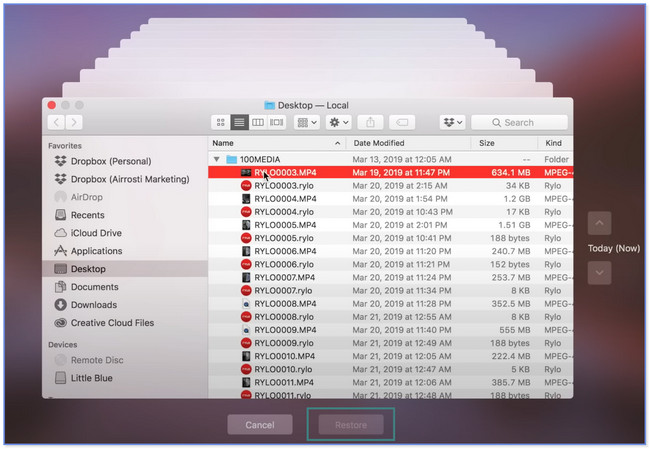The width and height of the screenshot is (650, 449).
Task: Click the RYLO0010.rylo red icon
Action: (246, 369)
